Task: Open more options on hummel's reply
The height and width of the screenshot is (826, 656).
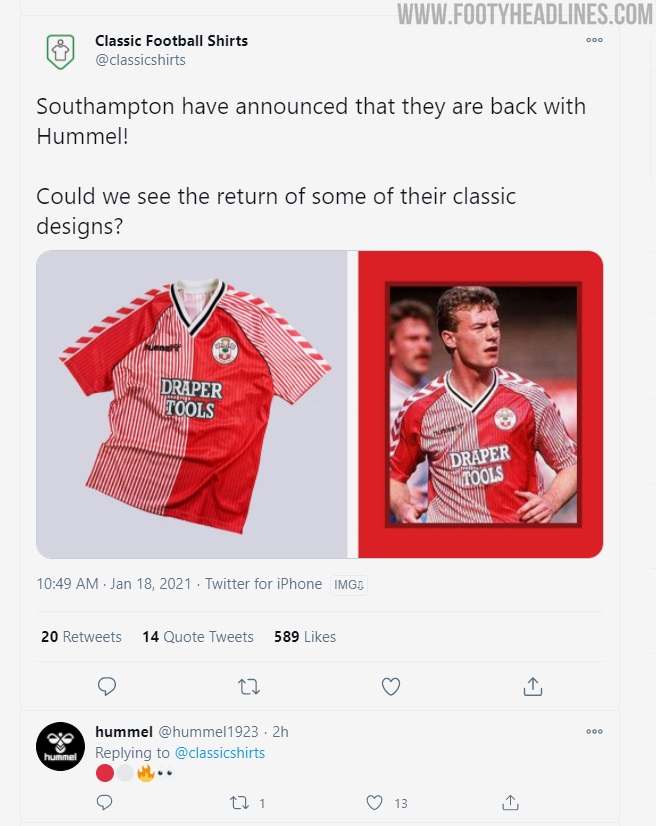Action: [x=594, y=732]
